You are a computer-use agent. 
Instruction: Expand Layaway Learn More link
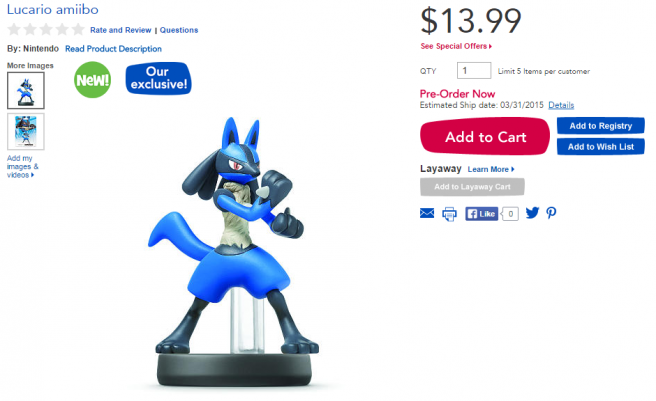tap(491, 170)
